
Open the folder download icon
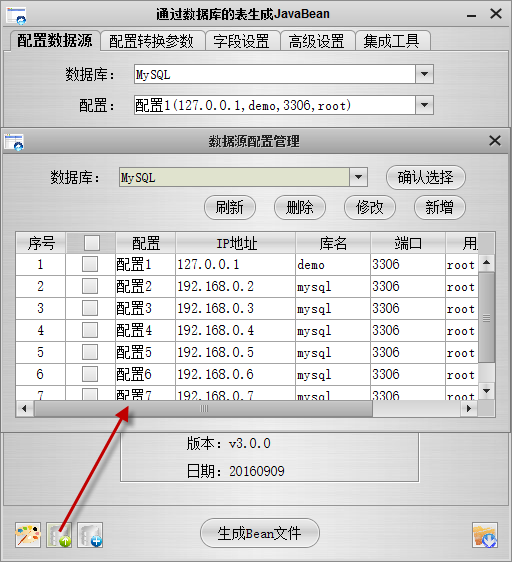[485, 535]
